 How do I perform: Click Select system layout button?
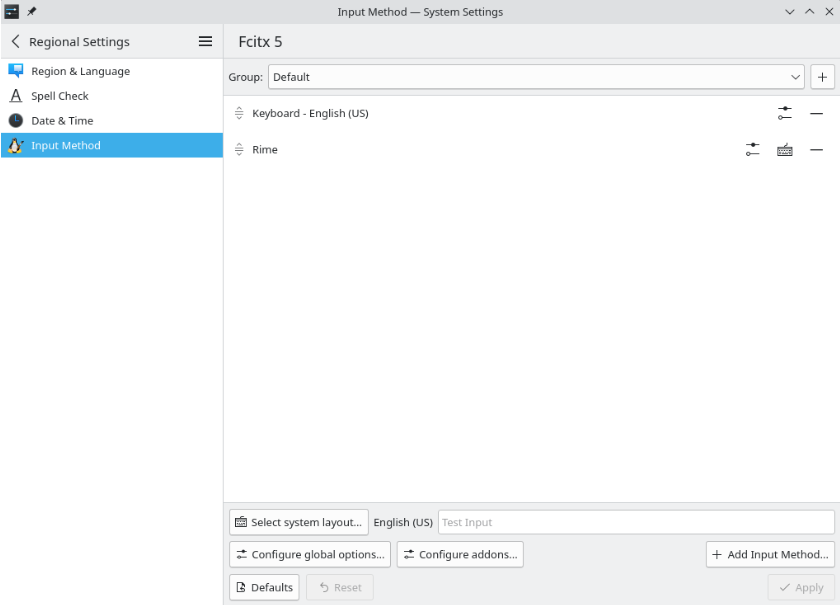click(x=299, y=522)
